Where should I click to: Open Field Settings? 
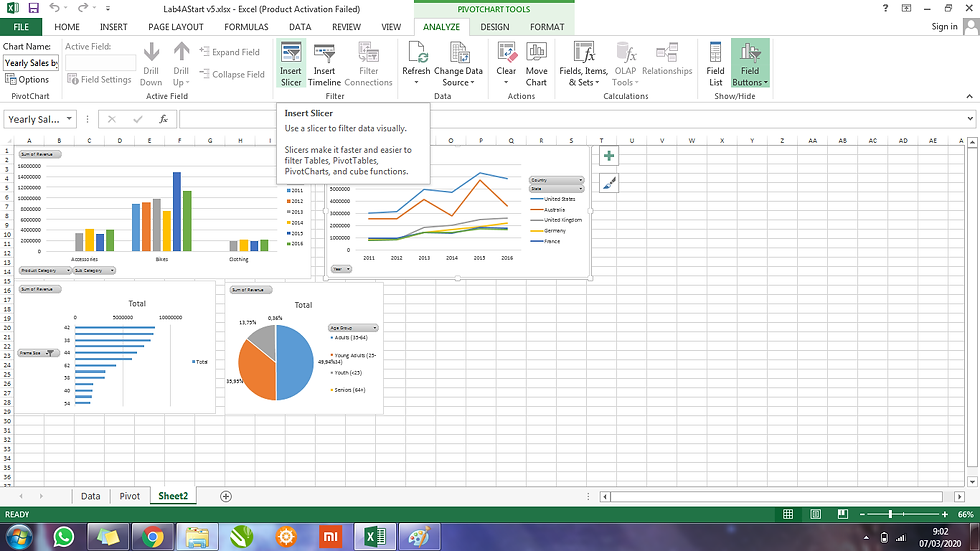[x=99, y=79]
